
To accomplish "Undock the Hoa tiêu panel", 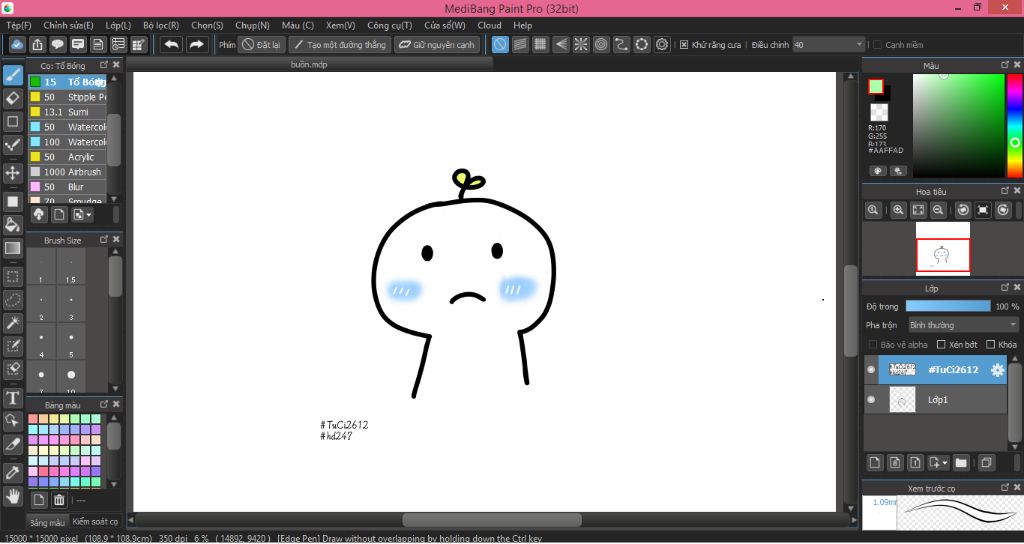I will coord(1005,191).
